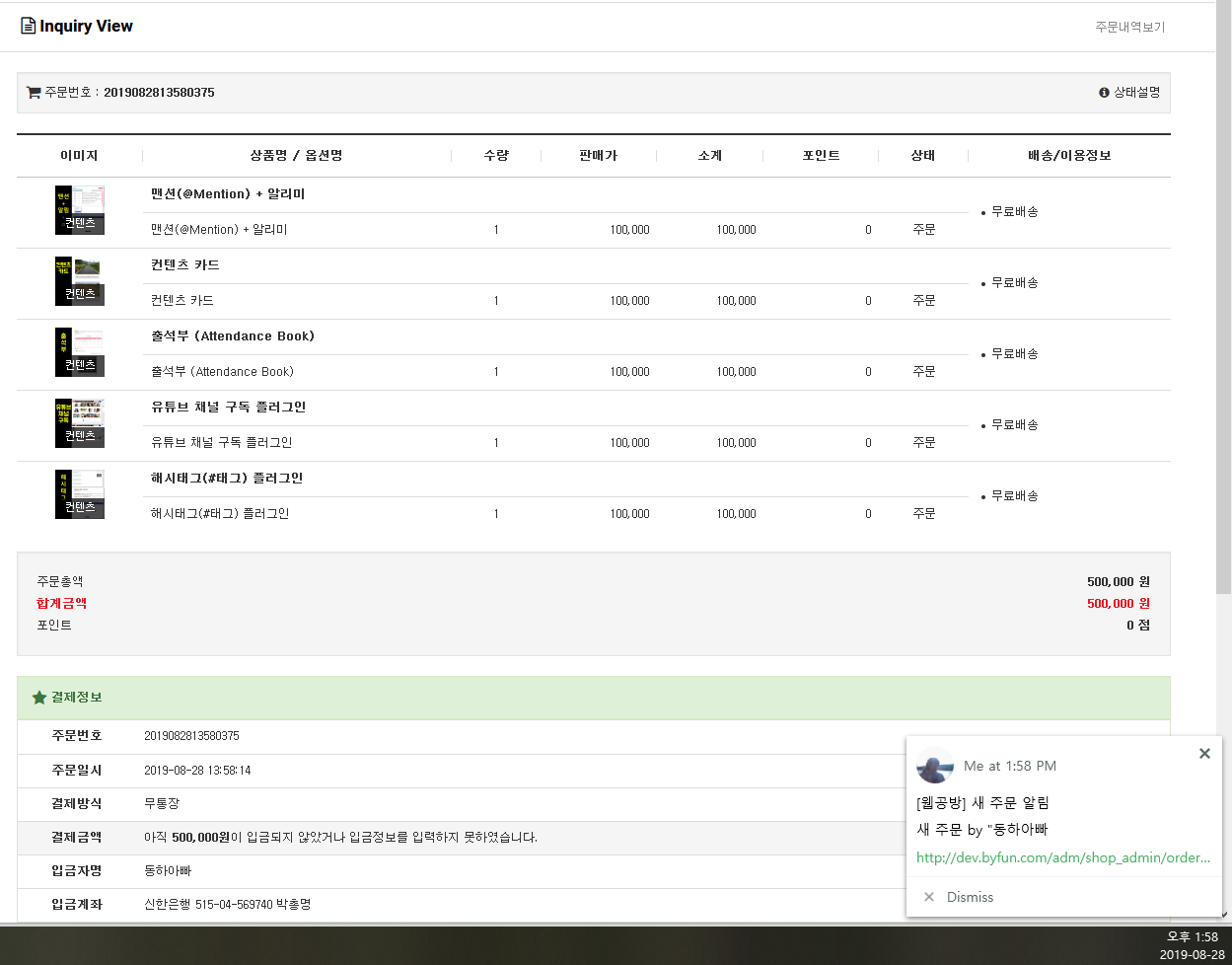1232x965 pixels.
Task: Click the profile avatar in the notification popup
Action: click(934, 765)
